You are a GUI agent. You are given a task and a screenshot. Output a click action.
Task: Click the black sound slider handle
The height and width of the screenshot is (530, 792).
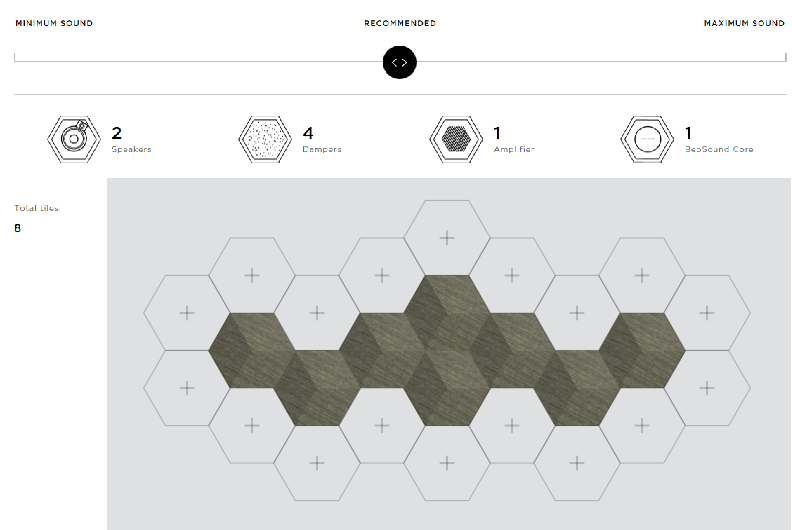tap(399, 62)
